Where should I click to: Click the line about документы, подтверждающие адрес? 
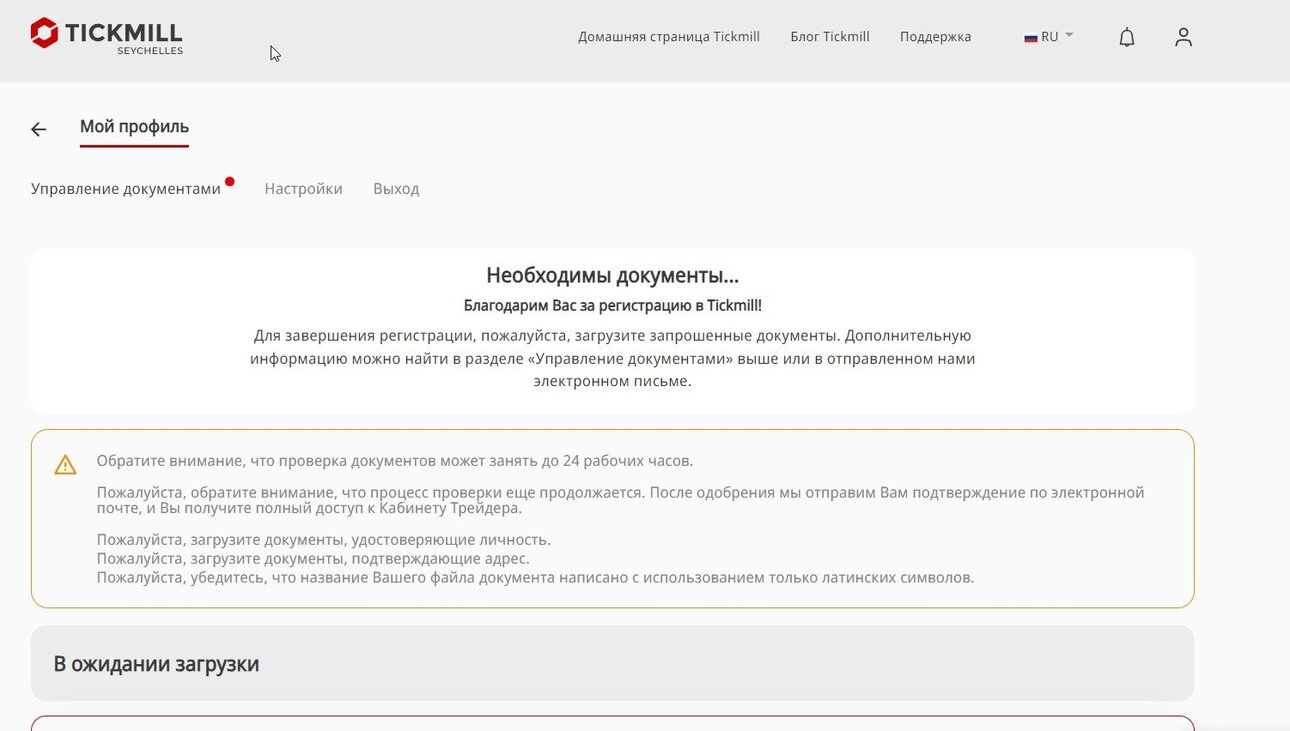tap(313, 558)
